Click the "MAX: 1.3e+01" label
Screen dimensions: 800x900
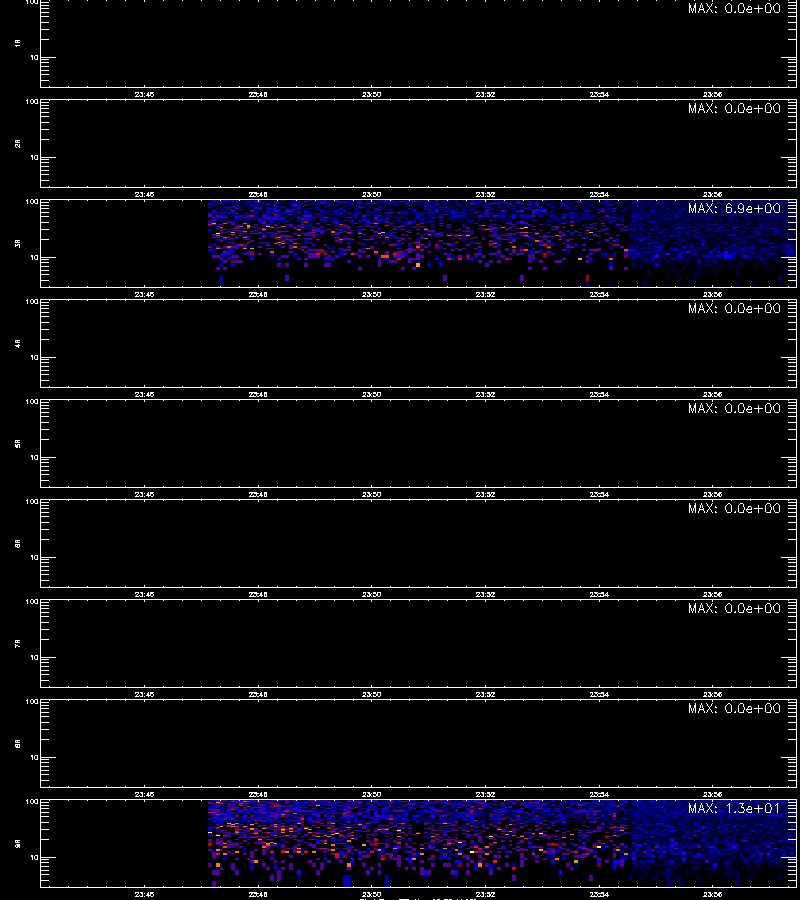(x=734, y=808)
